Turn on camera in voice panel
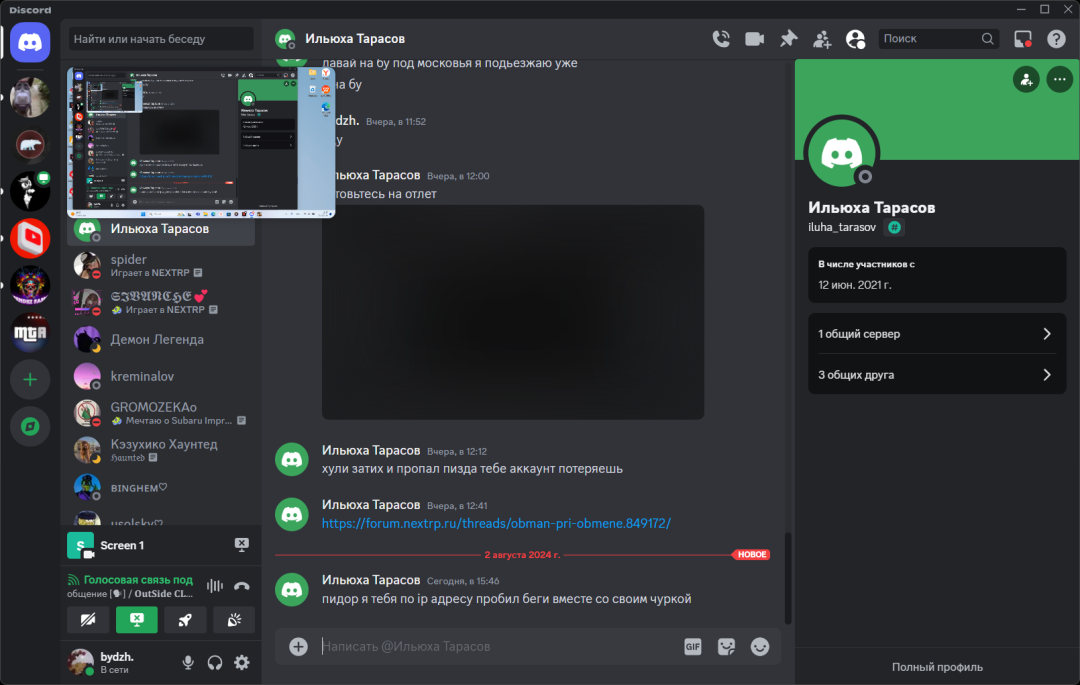Viewport: 1080px width, 685px height. (x=88, y=620)
